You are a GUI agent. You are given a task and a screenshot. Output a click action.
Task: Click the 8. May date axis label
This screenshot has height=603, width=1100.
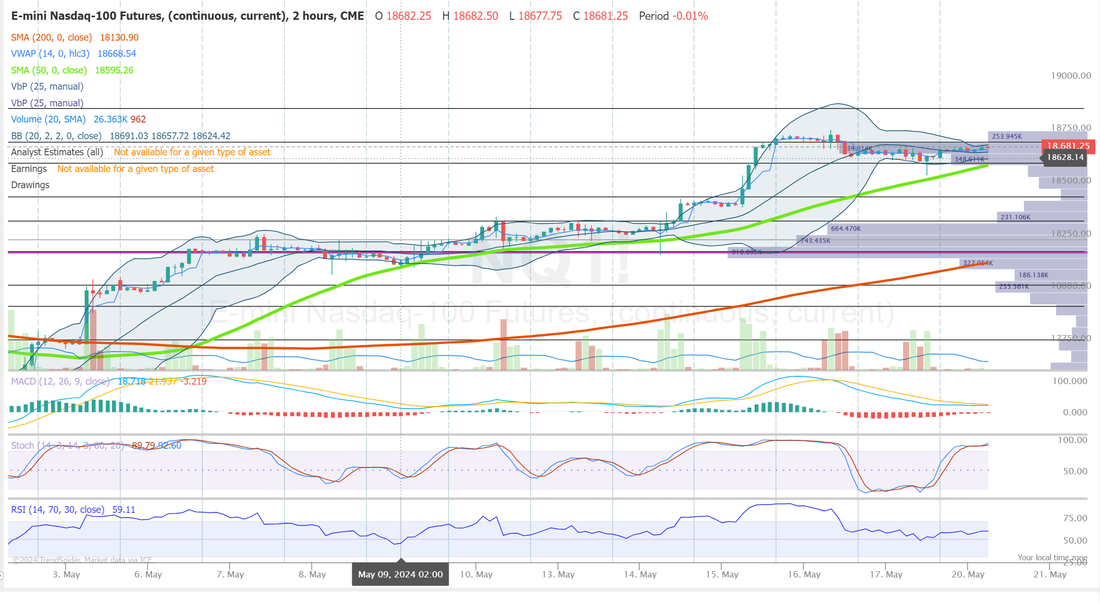point(312,574)
